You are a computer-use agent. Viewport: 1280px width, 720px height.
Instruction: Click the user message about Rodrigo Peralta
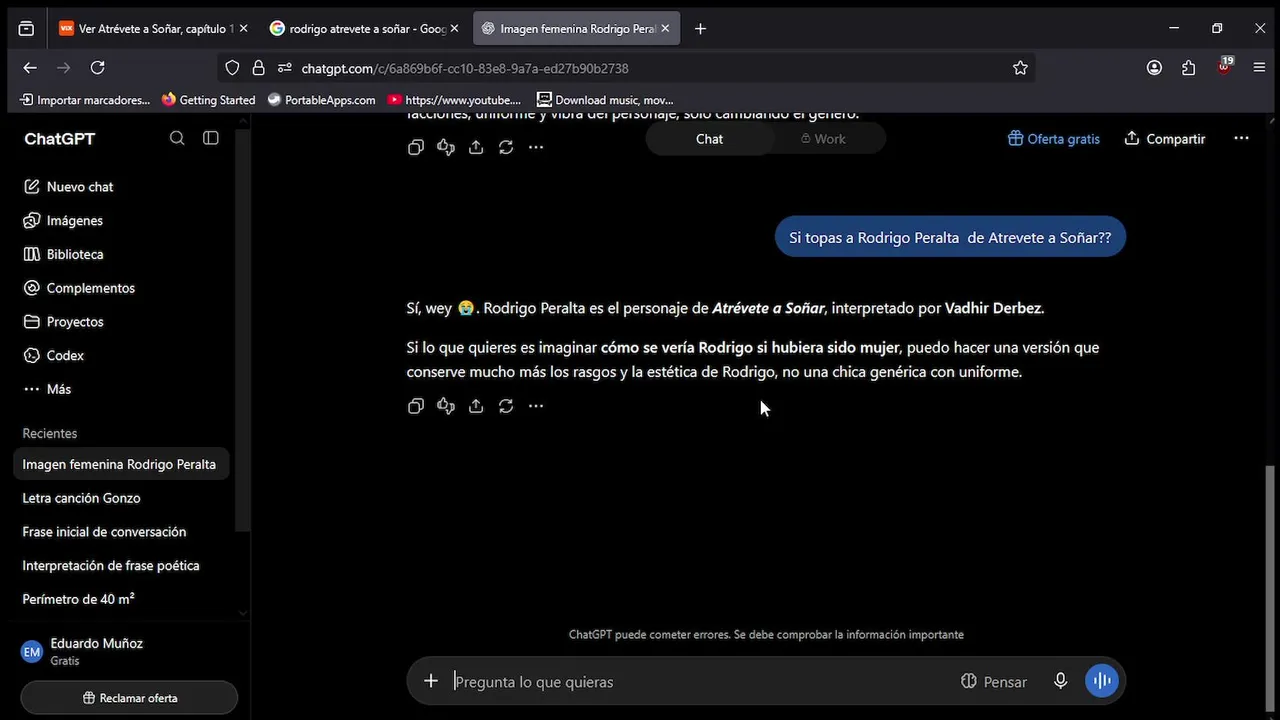point(950,238)
